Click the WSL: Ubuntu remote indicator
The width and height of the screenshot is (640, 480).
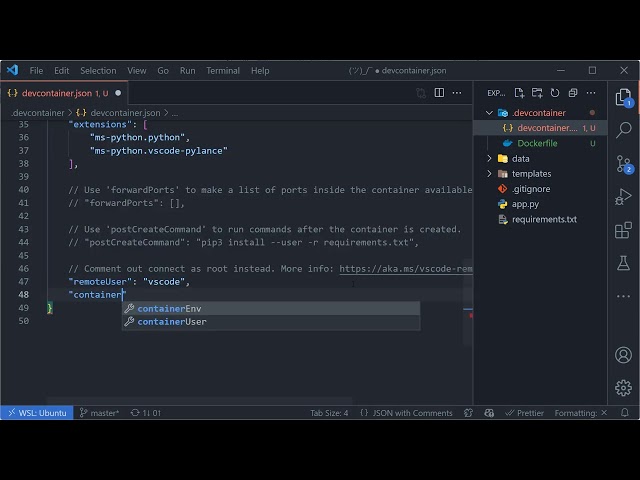coord(37,413)
